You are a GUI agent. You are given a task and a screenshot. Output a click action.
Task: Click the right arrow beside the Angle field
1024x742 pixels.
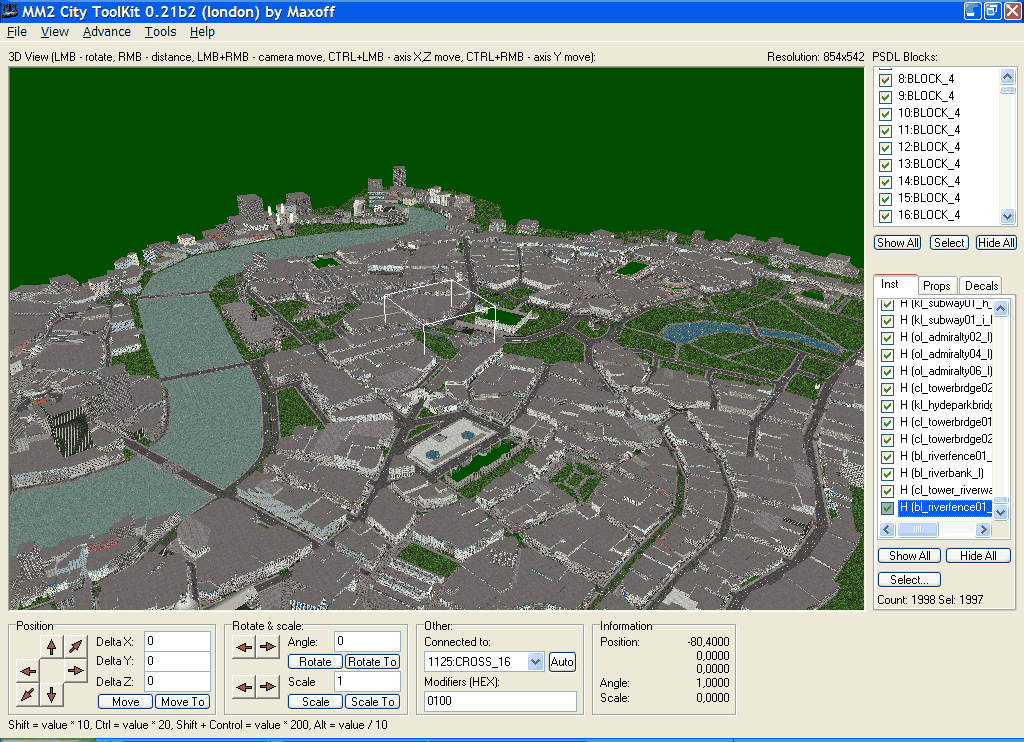[x=267, y=647]
